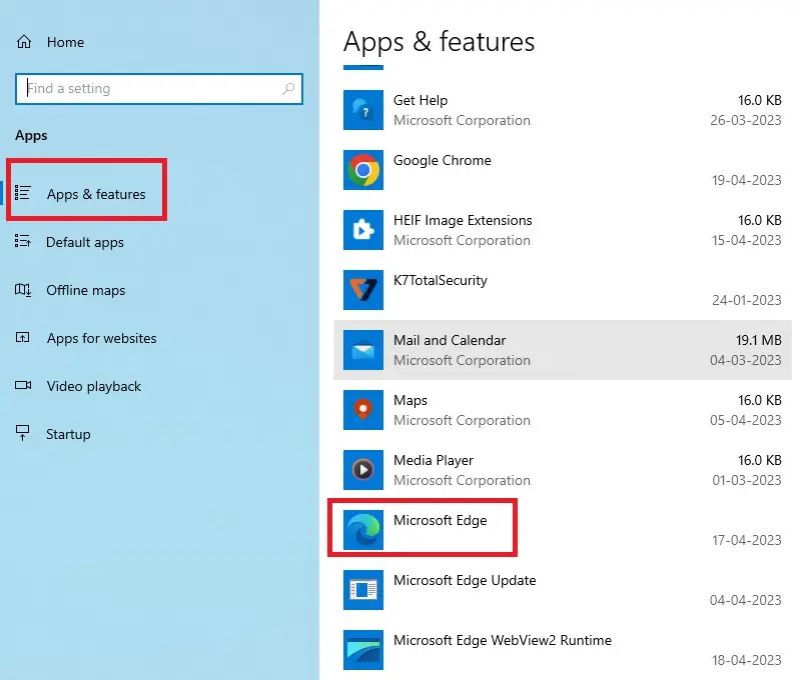This screenshot has width=800, height=680.
Task: Click the Google Chrome app icon
Action: coord(362,170)
